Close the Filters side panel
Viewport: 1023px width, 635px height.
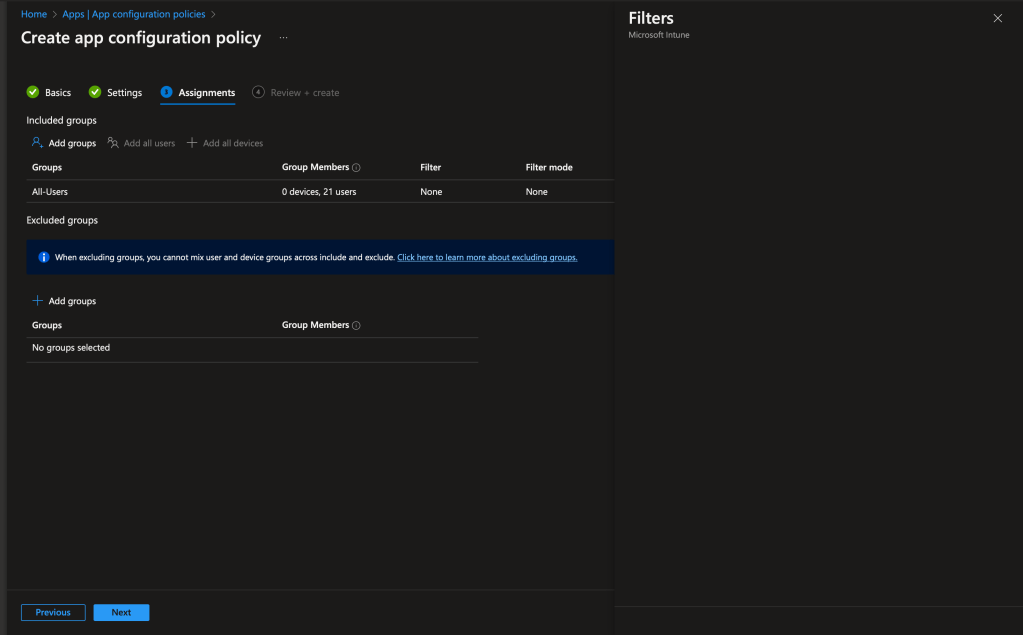click(x=997, y=18)
